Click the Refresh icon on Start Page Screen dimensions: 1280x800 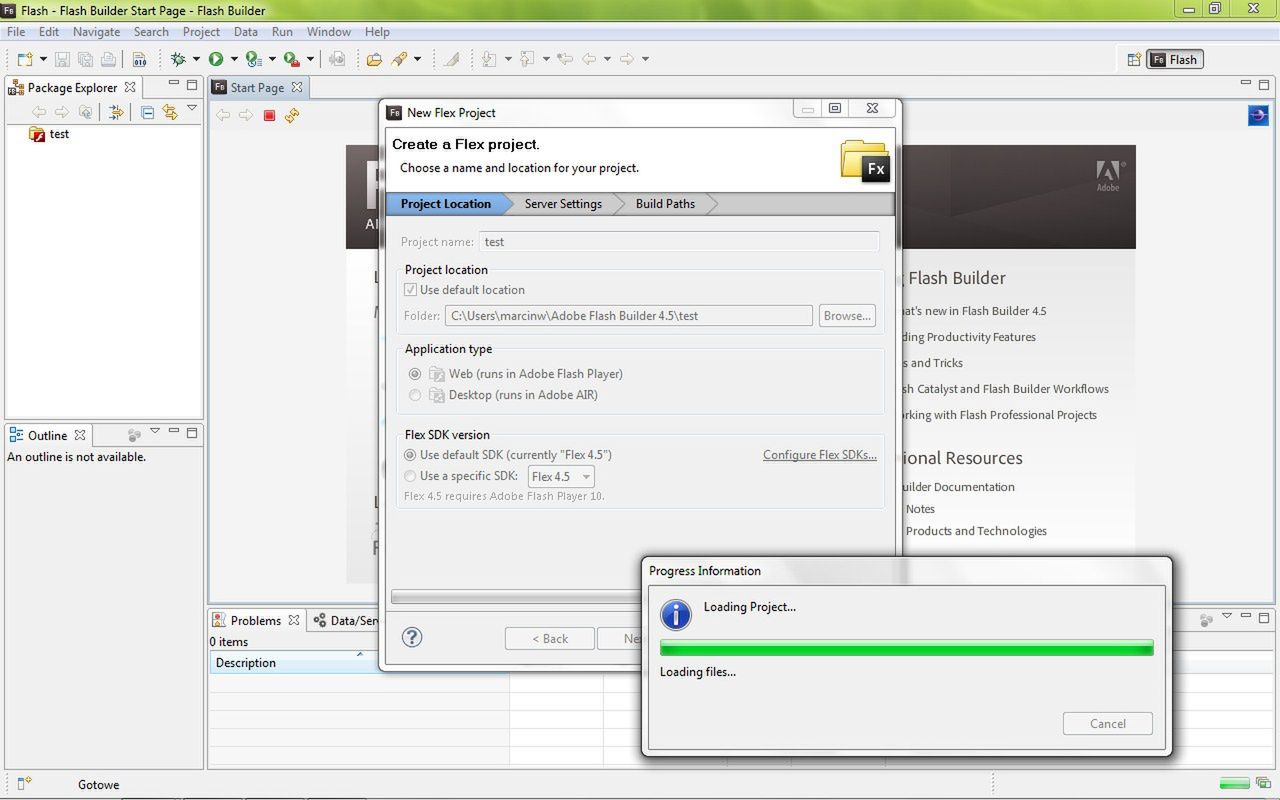tap(292, 115)
